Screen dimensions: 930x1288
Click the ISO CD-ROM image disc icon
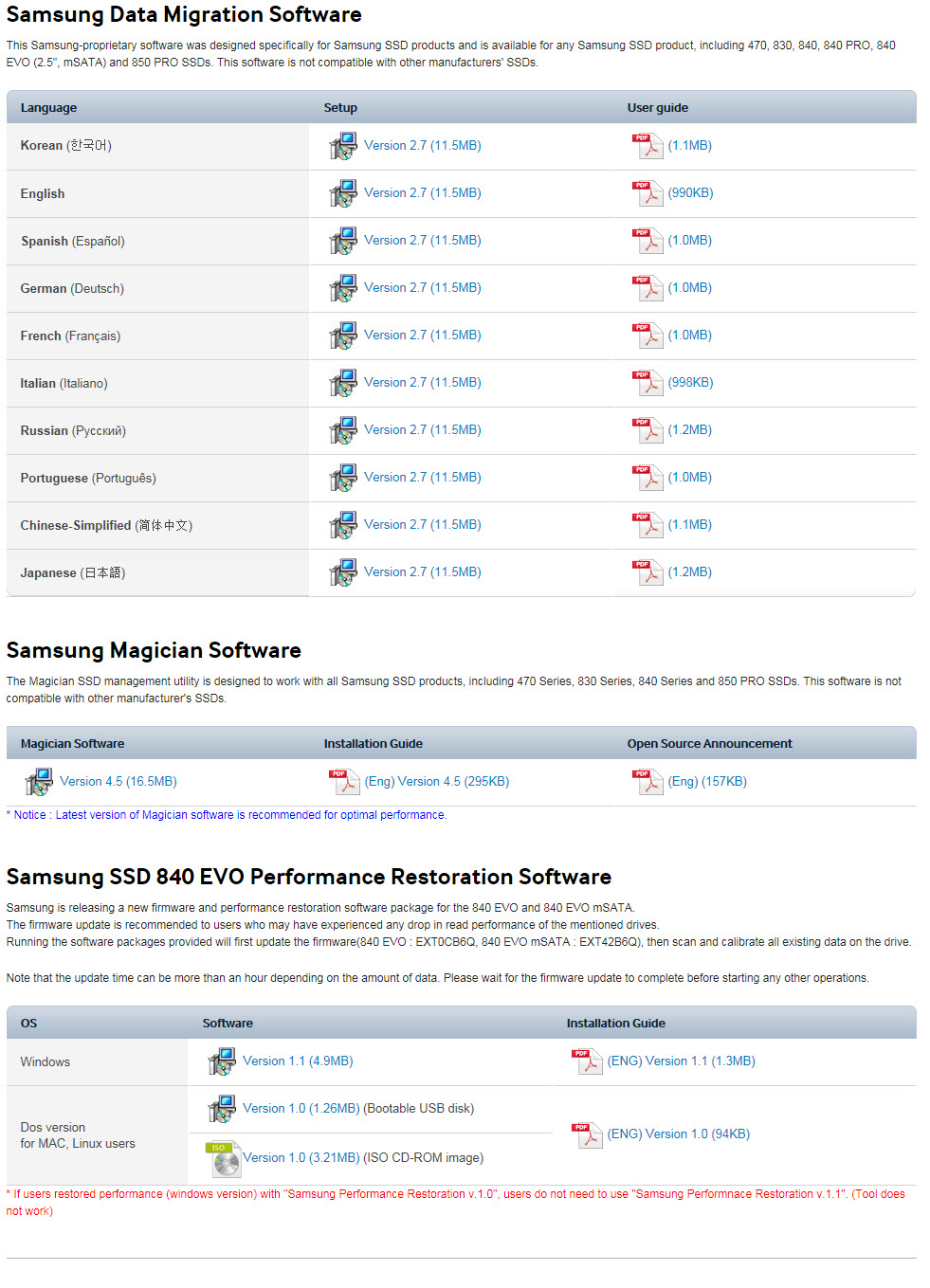[x=223, y=1158]
